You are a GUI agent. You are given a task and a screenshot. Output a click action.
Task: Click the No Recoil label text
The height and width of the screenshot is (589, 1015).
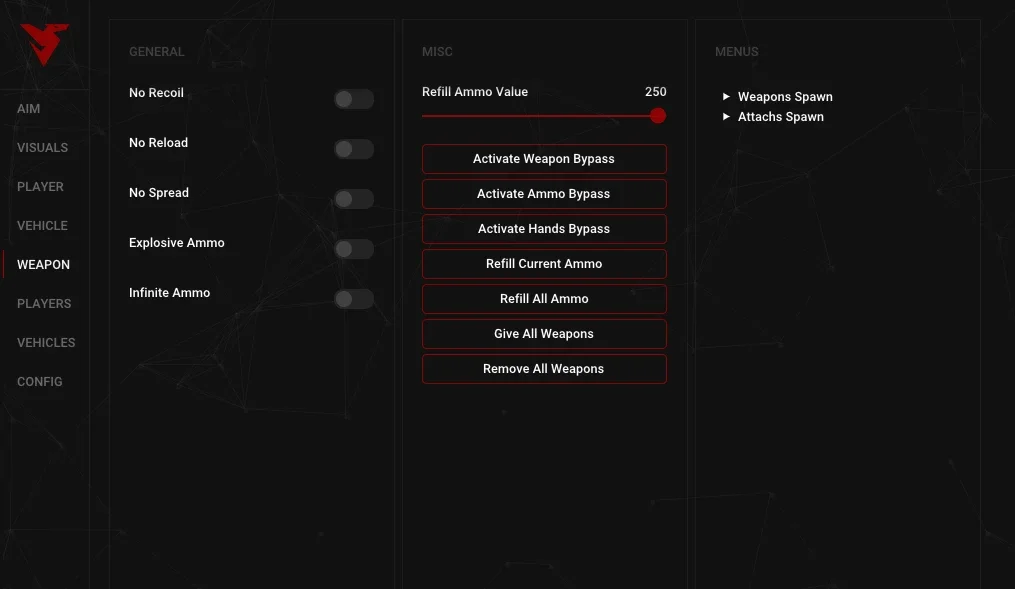(x=156, y=93)
